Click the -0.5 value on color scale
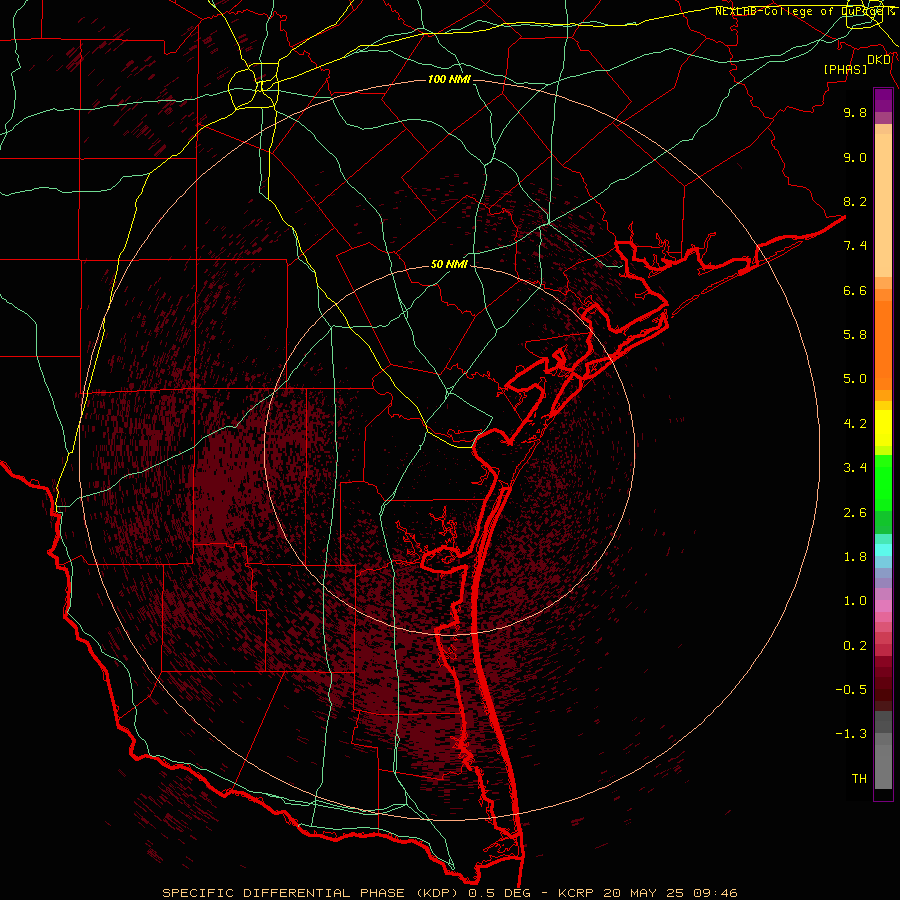Viewport: 900px width, 900px height. (x=851, y=690)
